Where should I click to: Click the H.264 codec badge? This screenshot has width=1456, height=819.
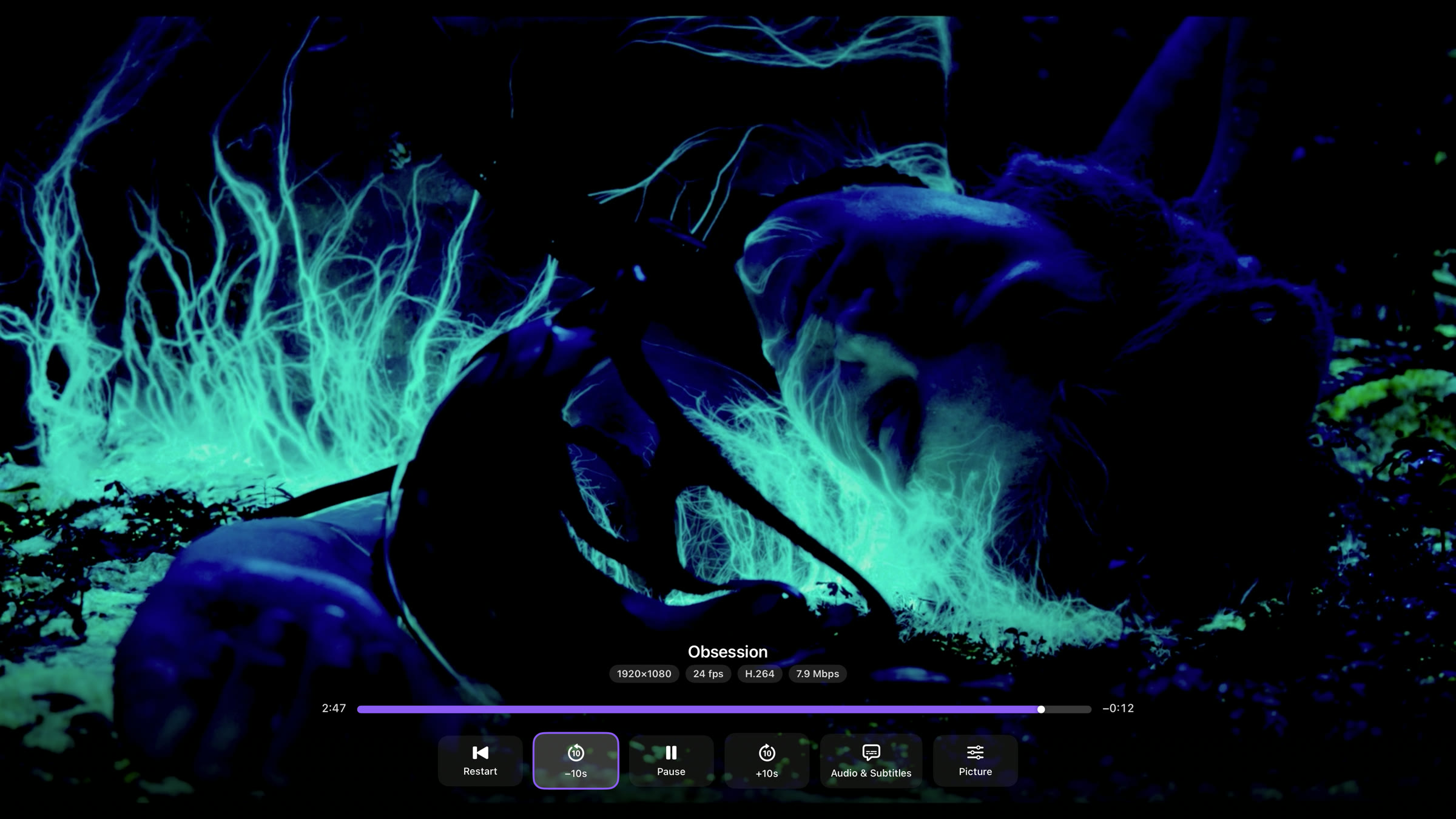click(760, 674)
